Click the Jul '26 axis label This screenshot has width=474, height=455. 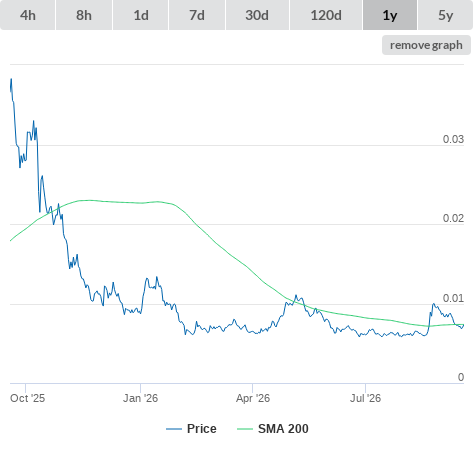365,398
